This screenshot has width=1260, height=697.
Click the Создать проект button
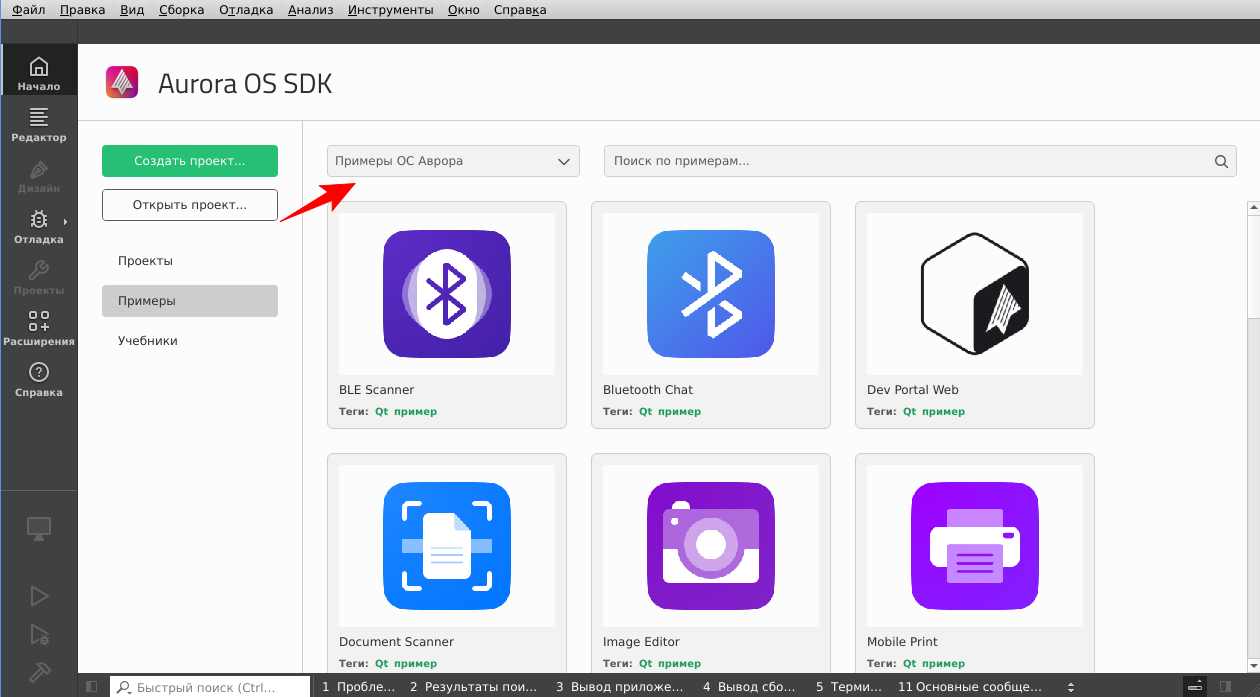[190, 161]
